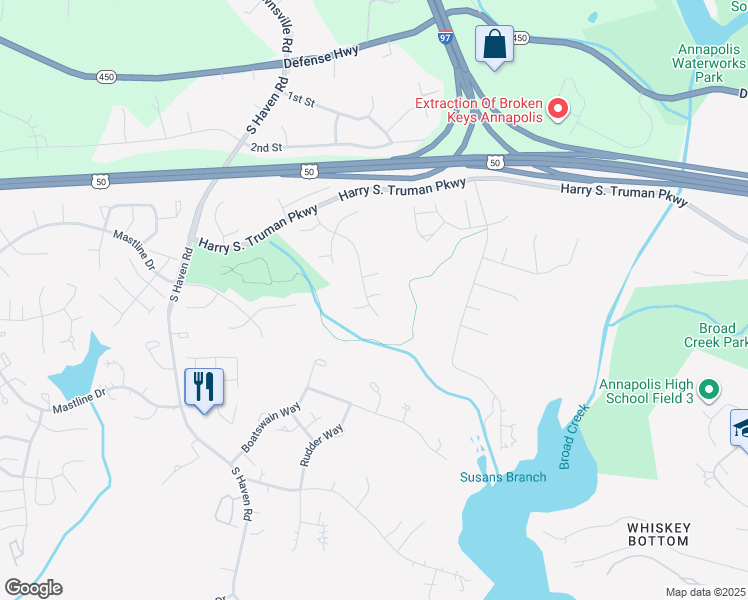The width and height of the screenshot is (748, 600).
Task: Select the red Extraction Of Broken Keys pin
Action: point(557,109)
